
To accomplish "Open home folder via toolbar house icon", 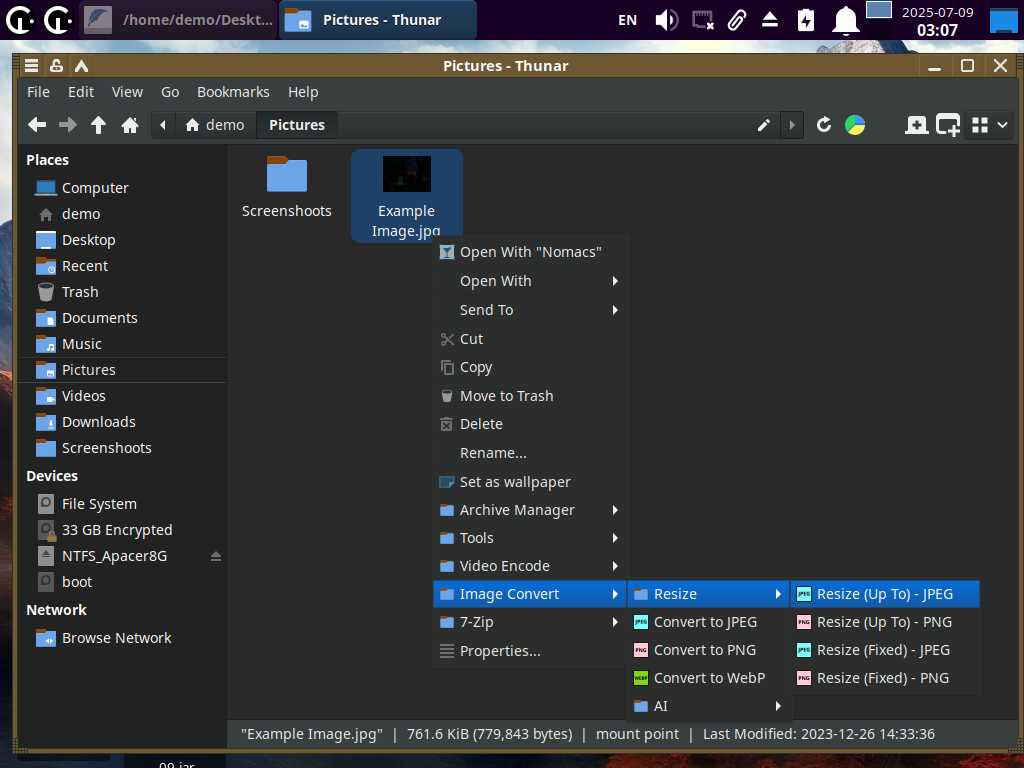I will pos(130,124).
